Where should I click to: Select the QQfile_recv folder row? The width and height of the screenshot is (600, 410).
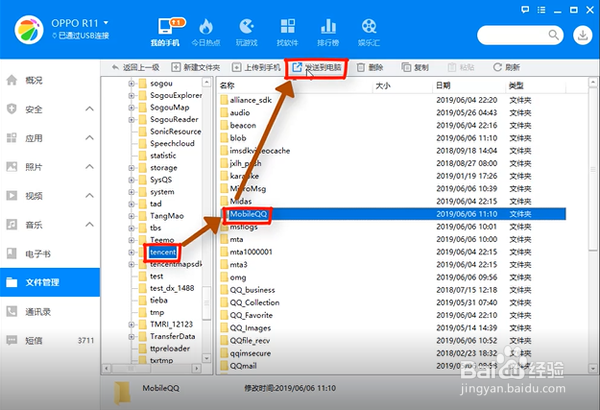tap(393, 341)
